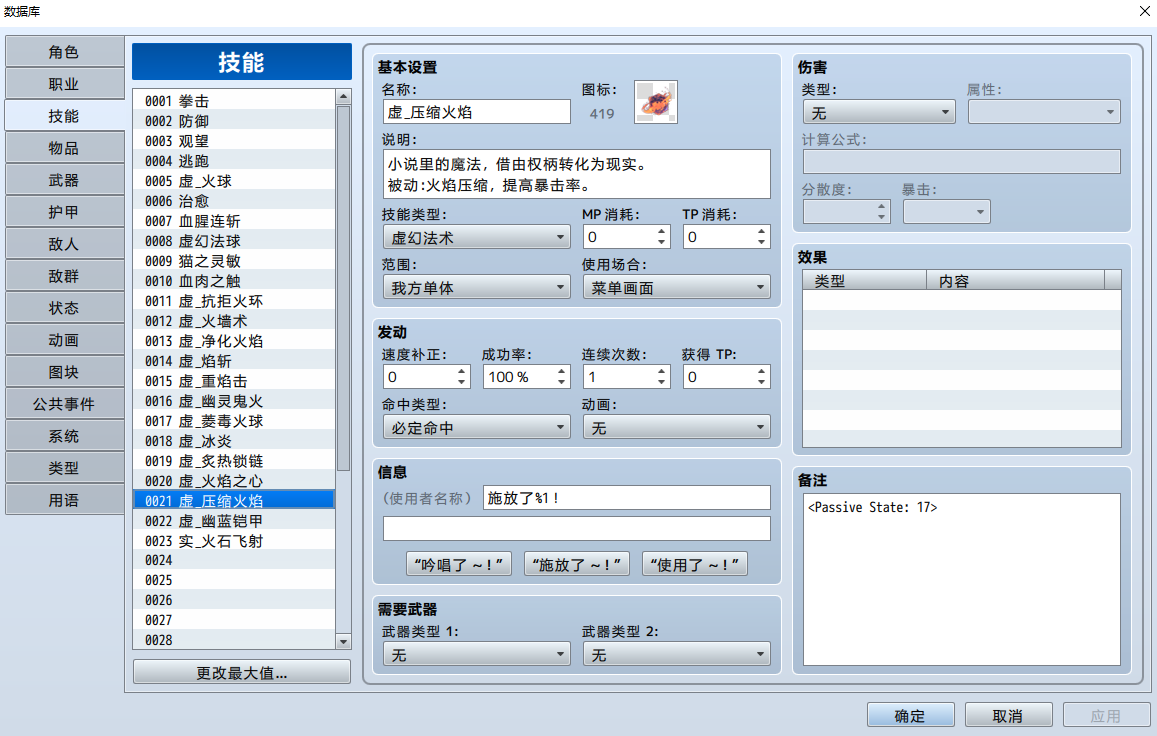
Task: Switch to the 武器 tab
Action: (x=64, y=180)
